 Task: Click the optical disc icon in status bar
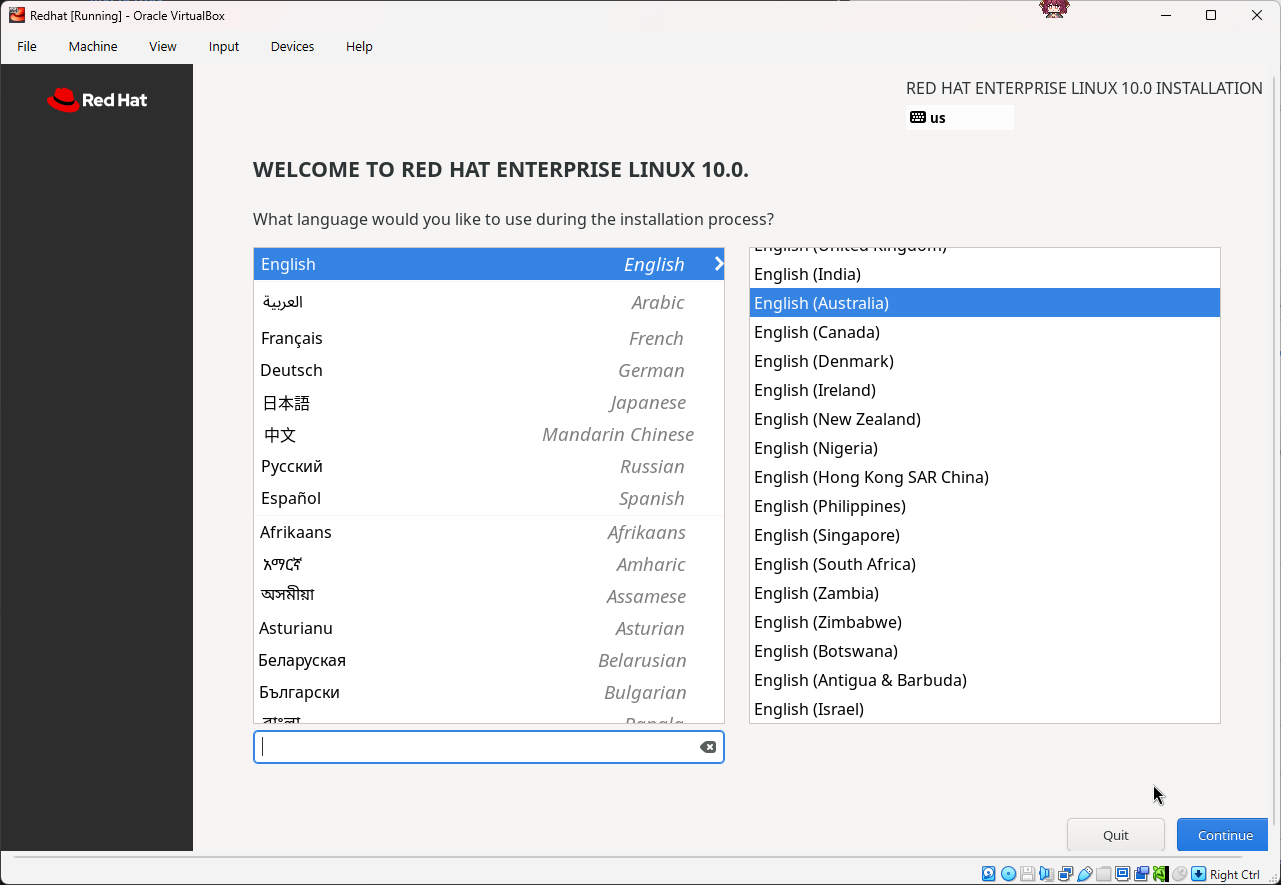[1008, 873]
